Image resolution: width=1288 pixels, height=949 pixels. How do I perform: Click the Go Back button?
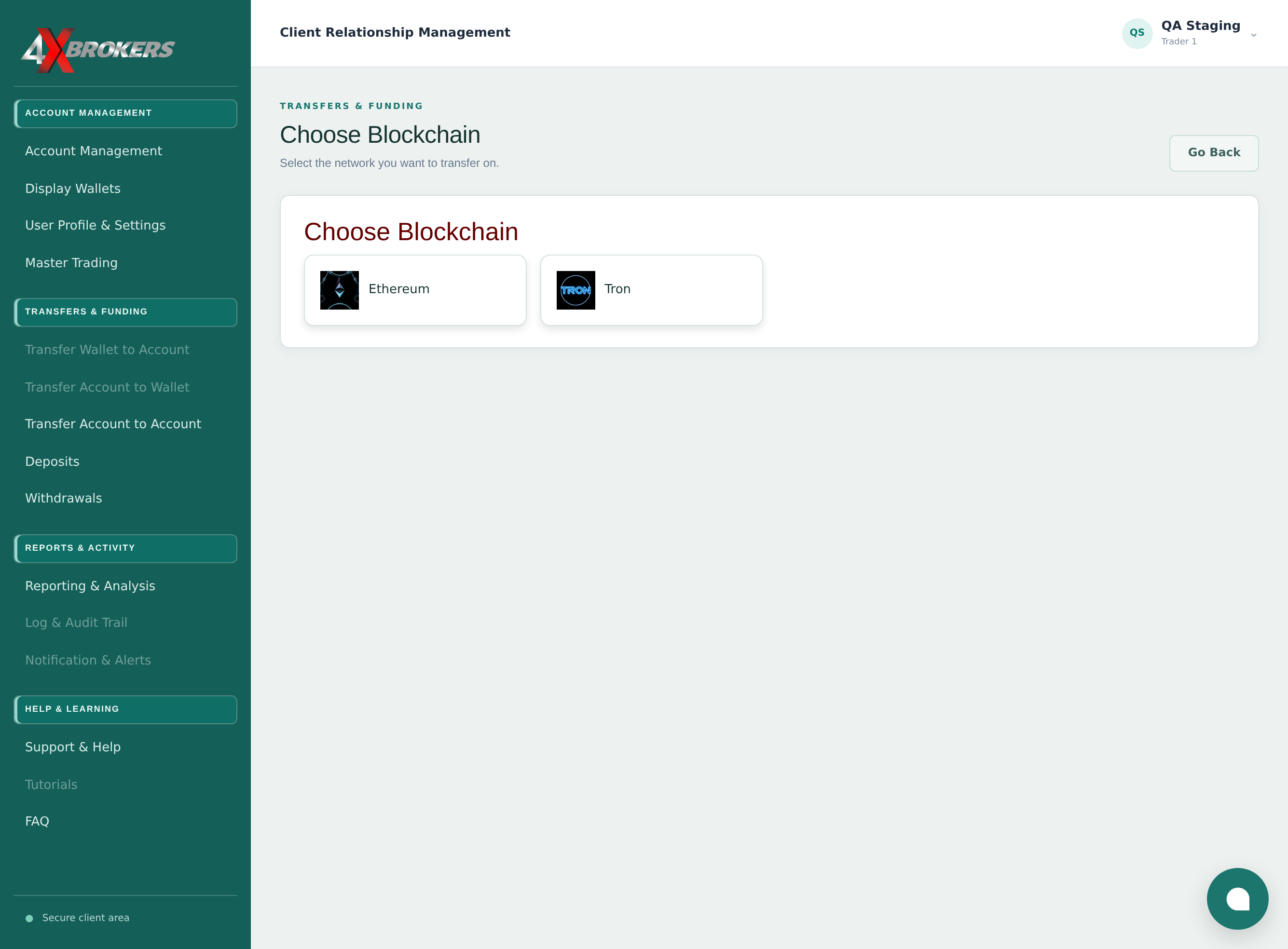pos(1214,153)
